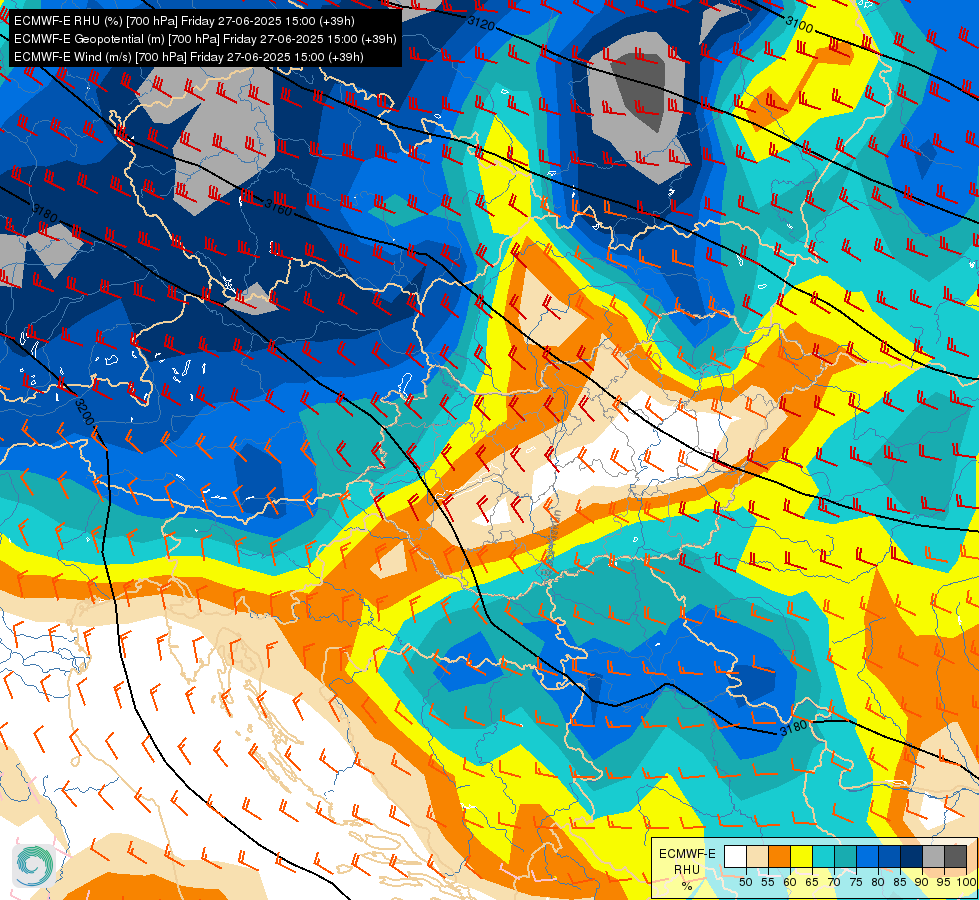Click the legend value 85
Image resolution: width=979 pixels, height=900 pixels.
[900, 882]
